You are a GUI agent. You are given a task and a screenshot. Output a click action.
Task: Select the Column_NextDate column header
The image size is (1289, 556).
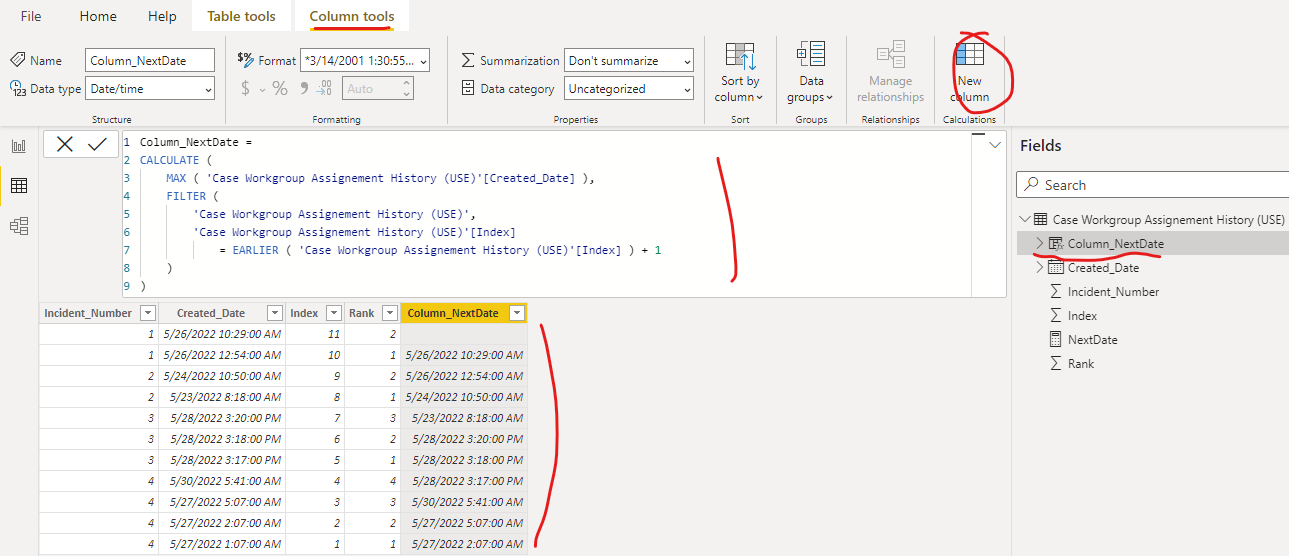point(463,313)
